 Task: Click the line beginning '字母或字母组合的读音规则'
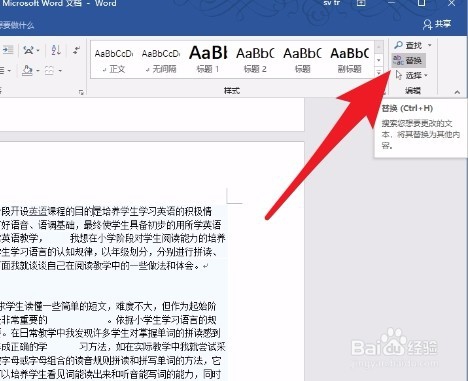(110, 361)
